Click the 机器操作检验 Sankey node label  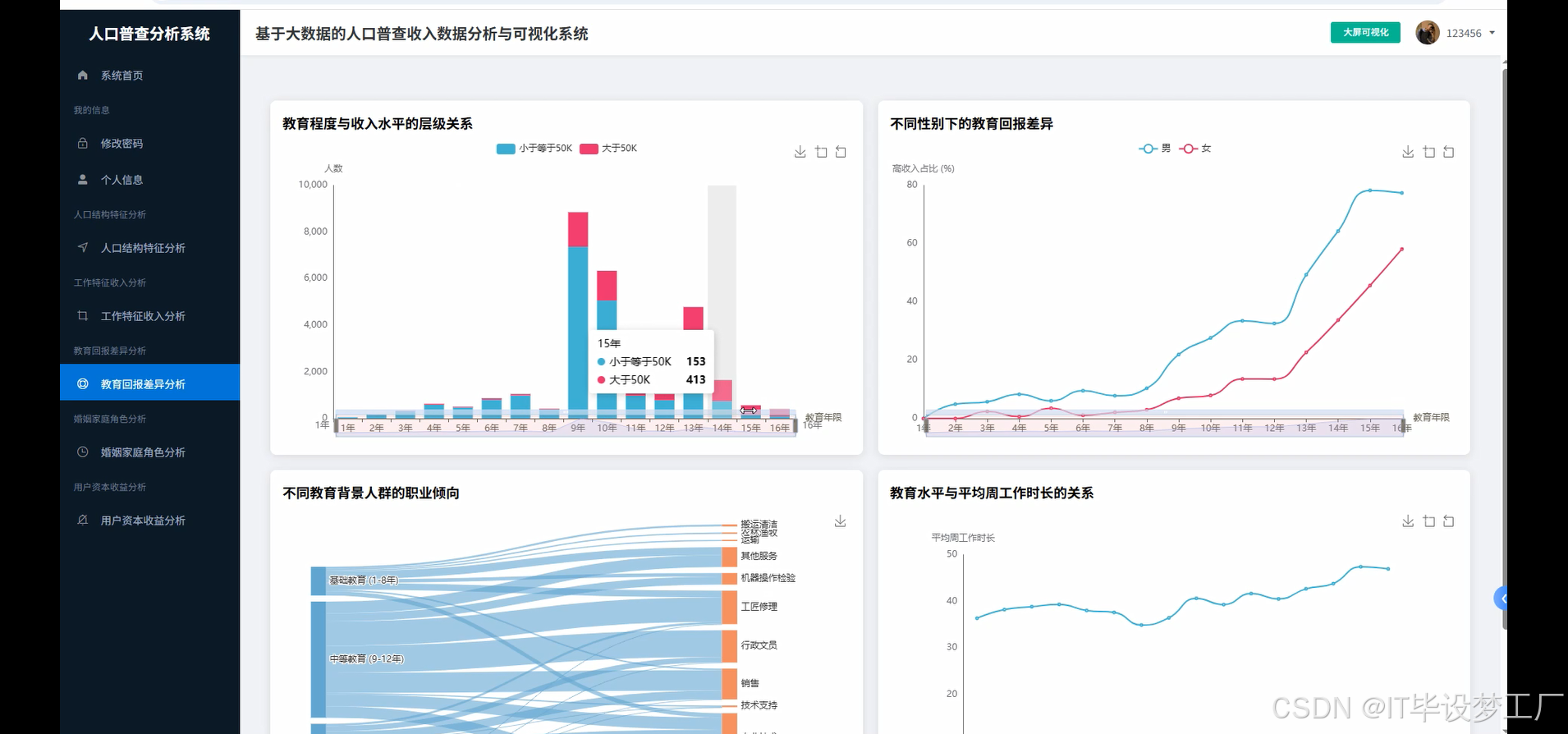click(x=768, y=578)
